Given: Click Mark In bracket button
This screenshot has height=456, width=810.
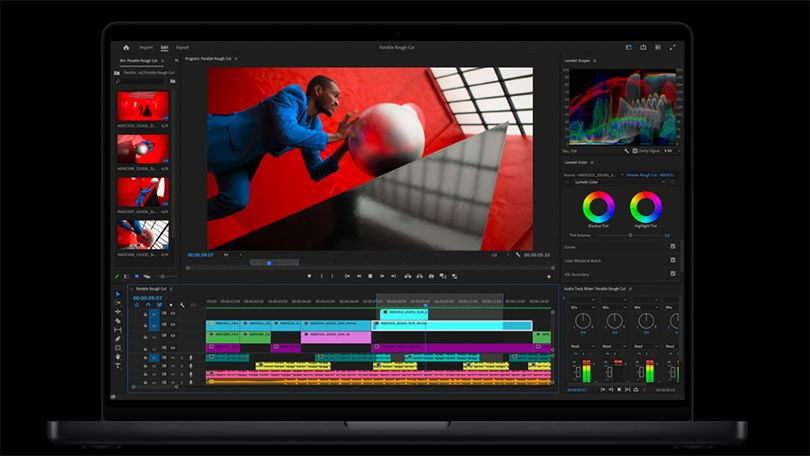Looking at the screenshot, I should (x=322, y=276).
